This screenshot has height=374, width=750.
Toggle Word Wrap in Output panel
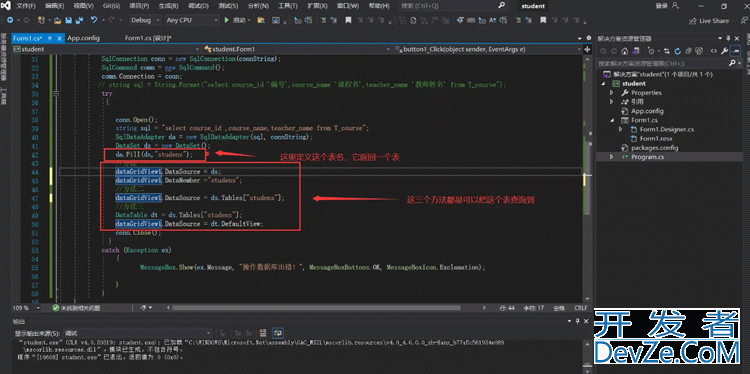click(x=278, y=333)
